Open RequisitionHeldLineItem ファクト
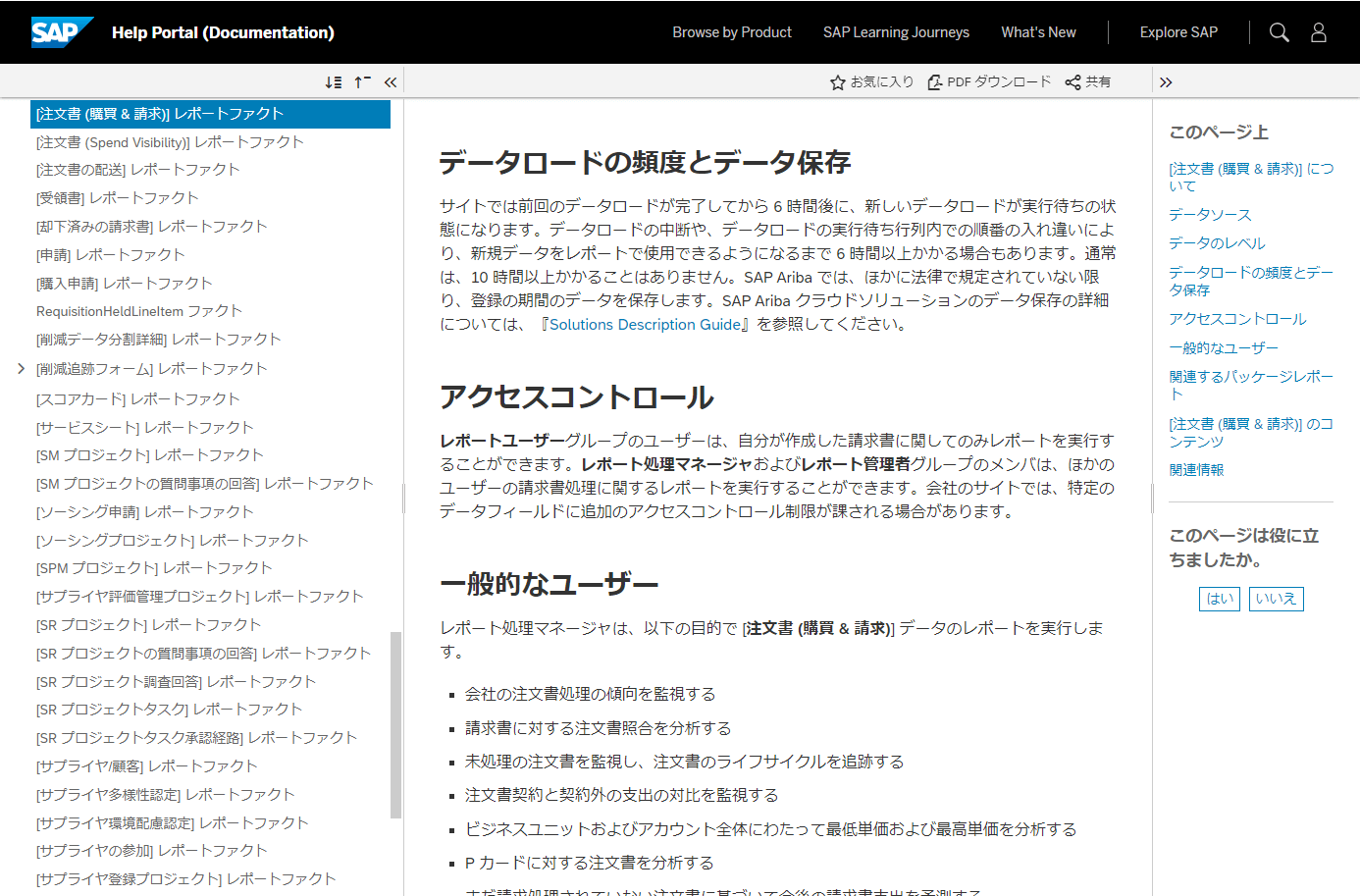Viewport: 1360px width, 896px height. coord(138,311)
